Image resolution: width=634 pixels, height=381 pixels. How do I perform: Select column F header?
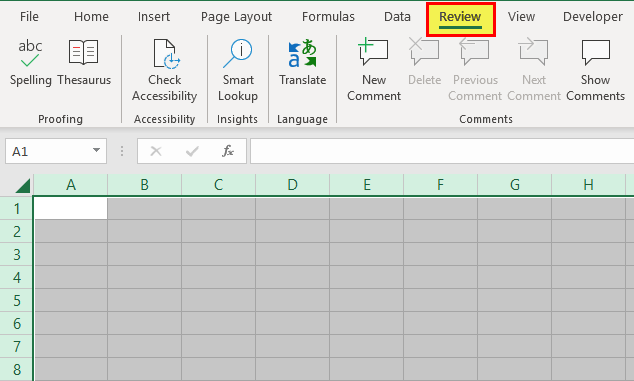(x=441, y=185)
